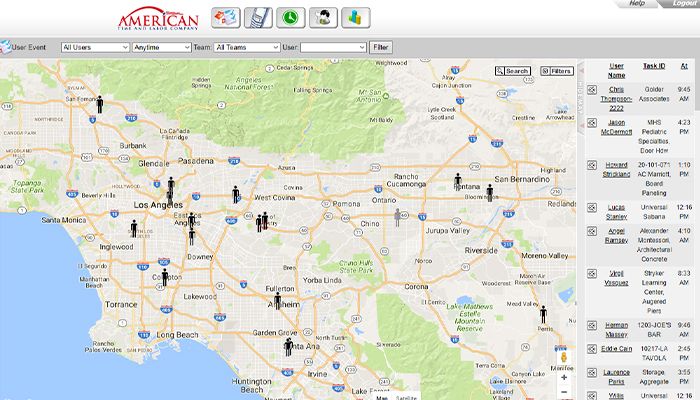Locate Herman Massey on the map via row icon

(592, 325)
